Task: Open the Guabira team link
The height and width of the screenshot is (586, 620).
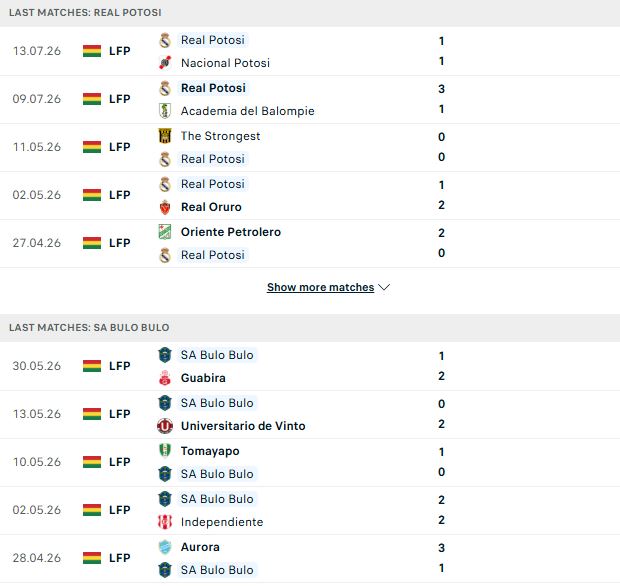Action: pos(203,378)
